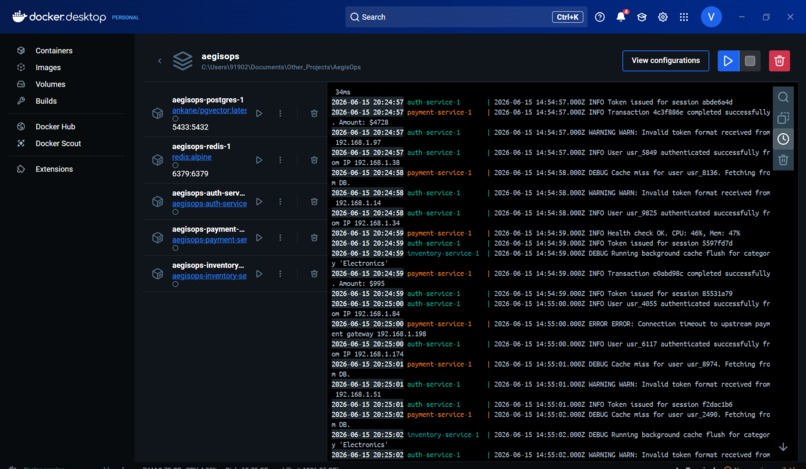
Task: Open the Builds section
Action: pyautogui.click(x=46, y=101)
